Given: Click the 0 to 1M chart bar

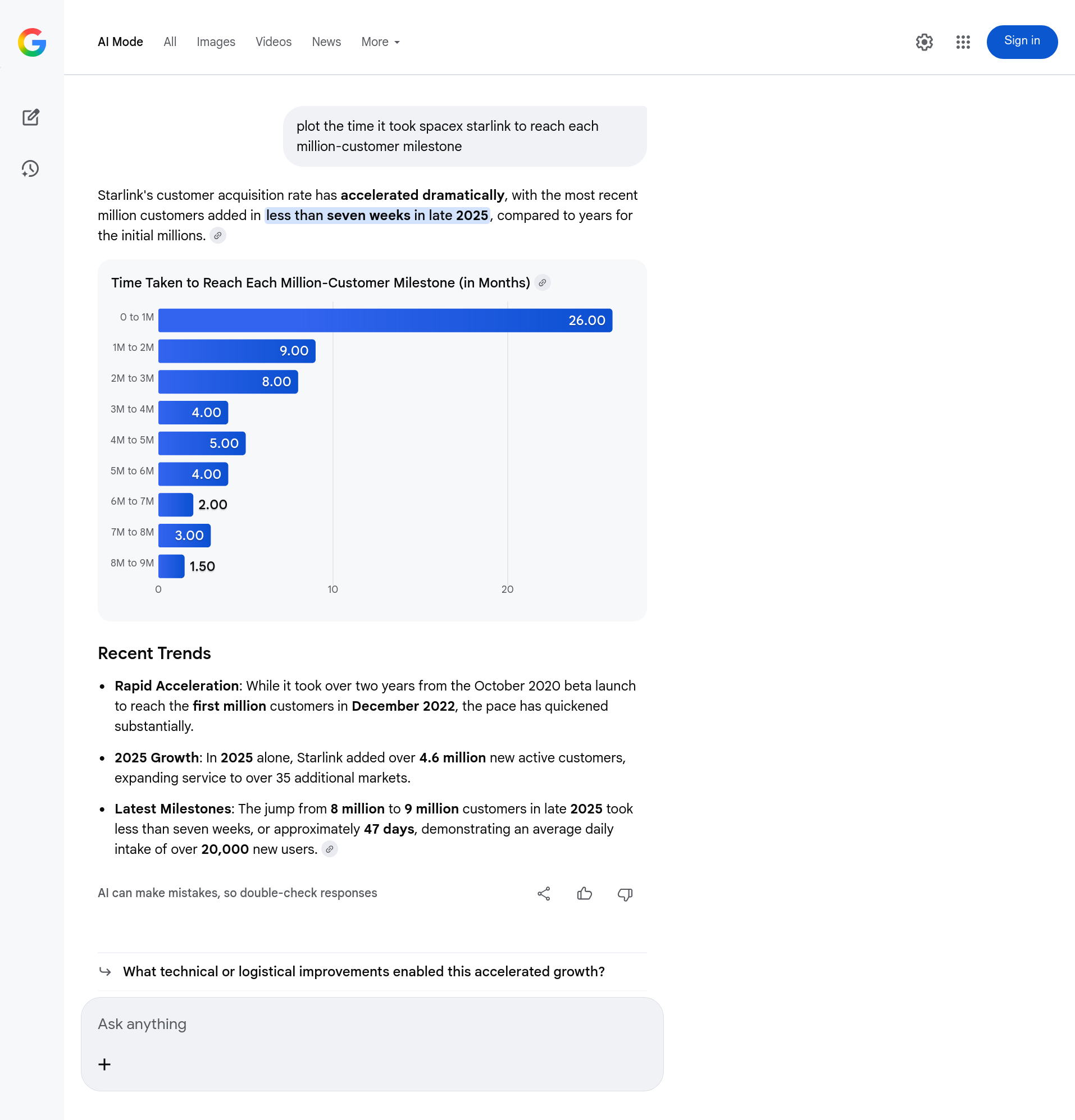Looking at the screenshot, I should [x=385, y=321].
